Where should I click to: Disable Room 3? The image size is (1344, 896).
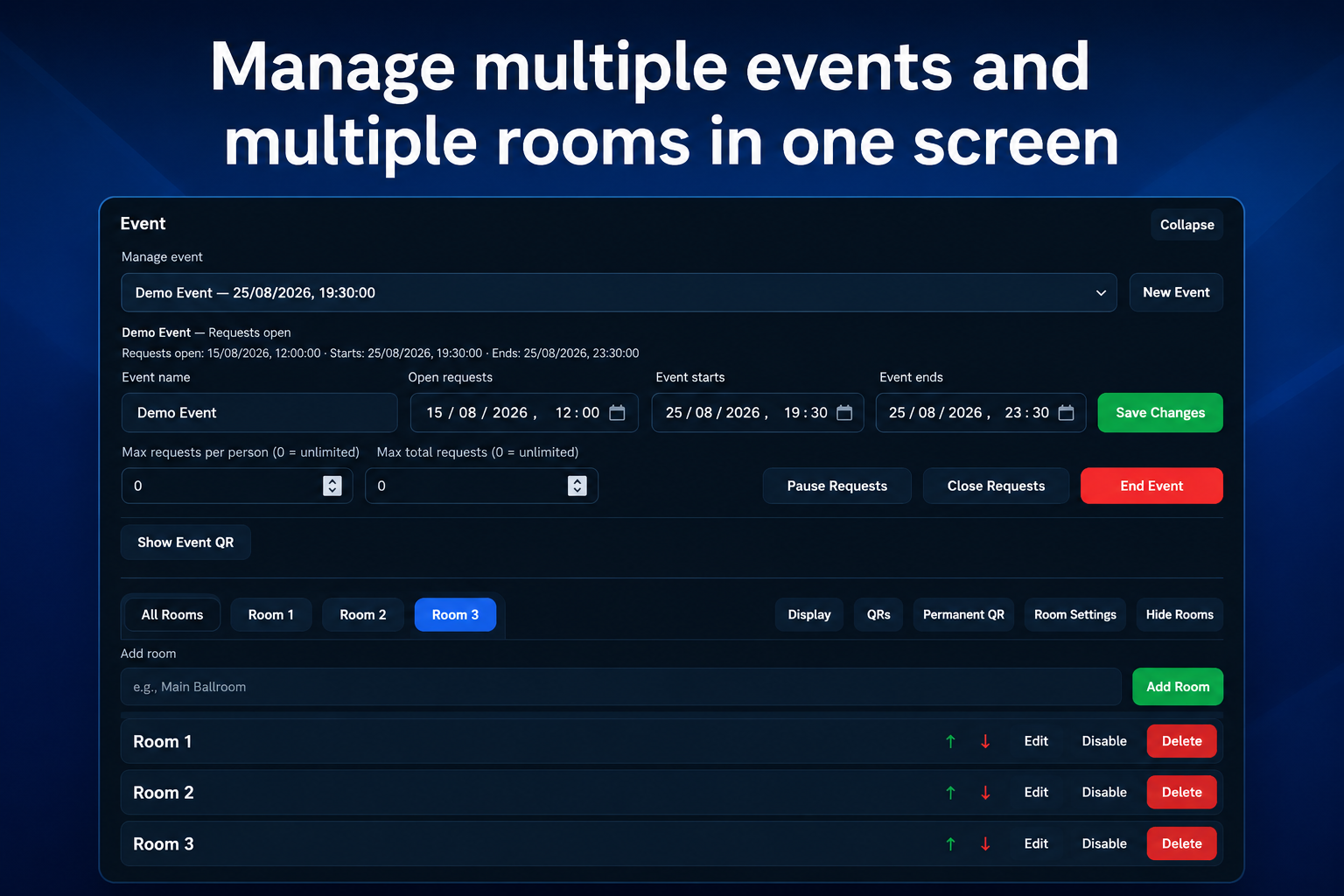(1104, 844)
